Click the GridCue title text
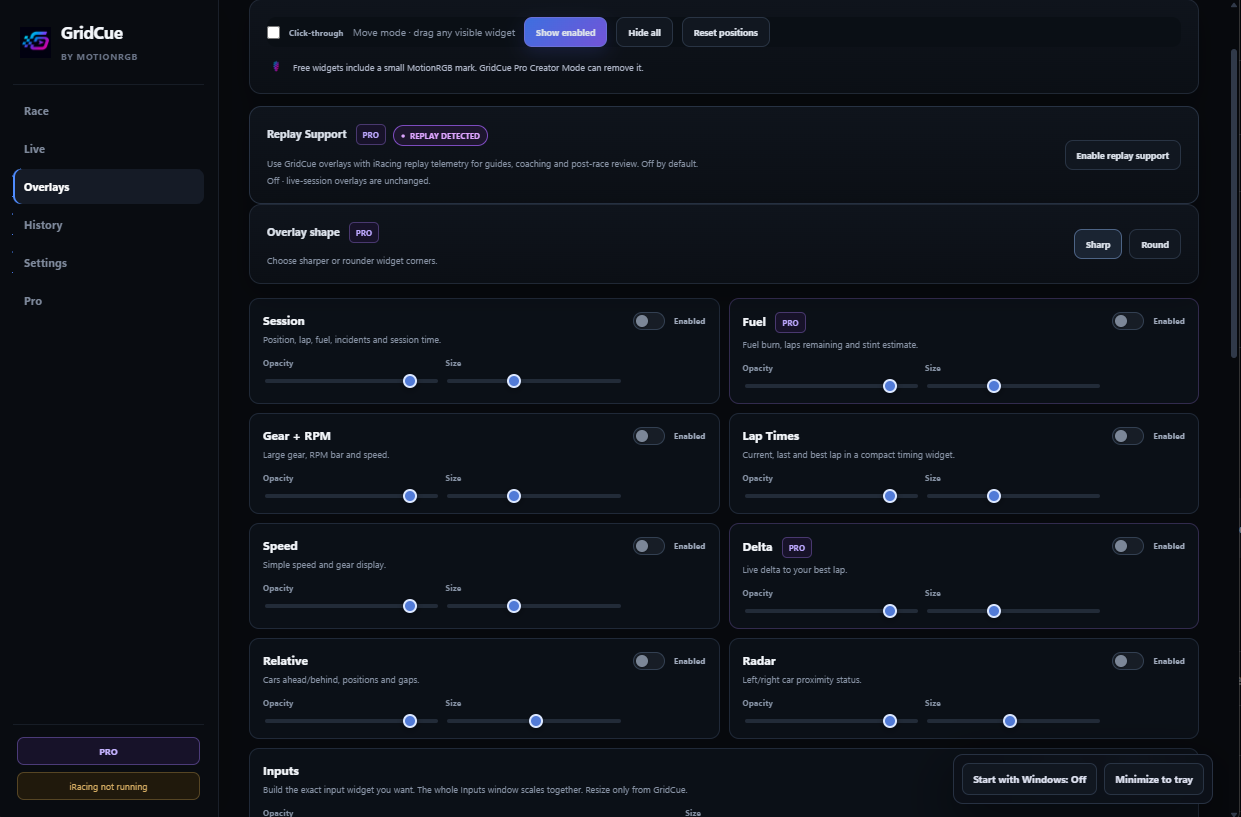Screen dimensions: 1241x817 point(92,34)
